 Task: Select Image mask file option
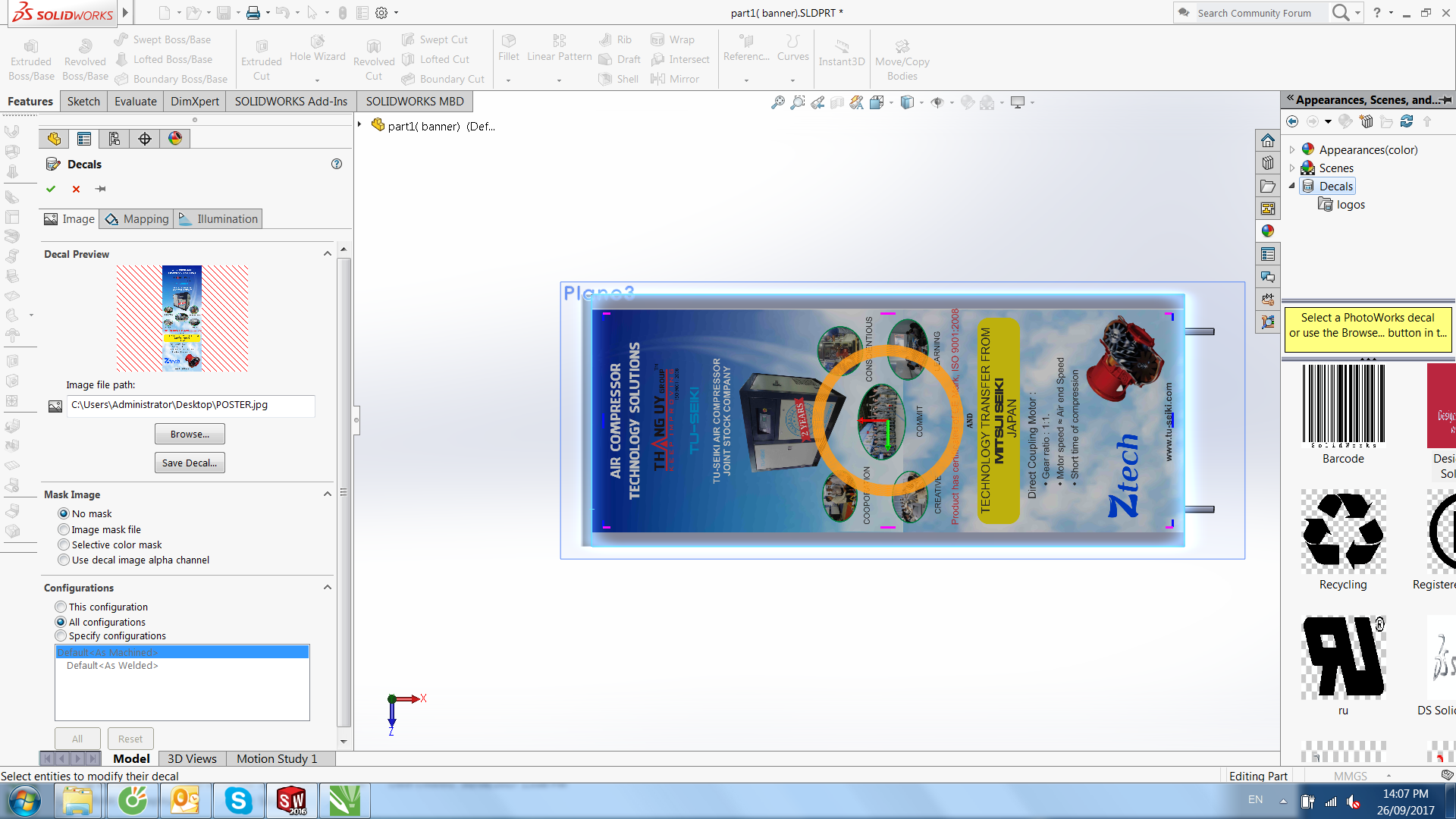[x=64, y=529]
